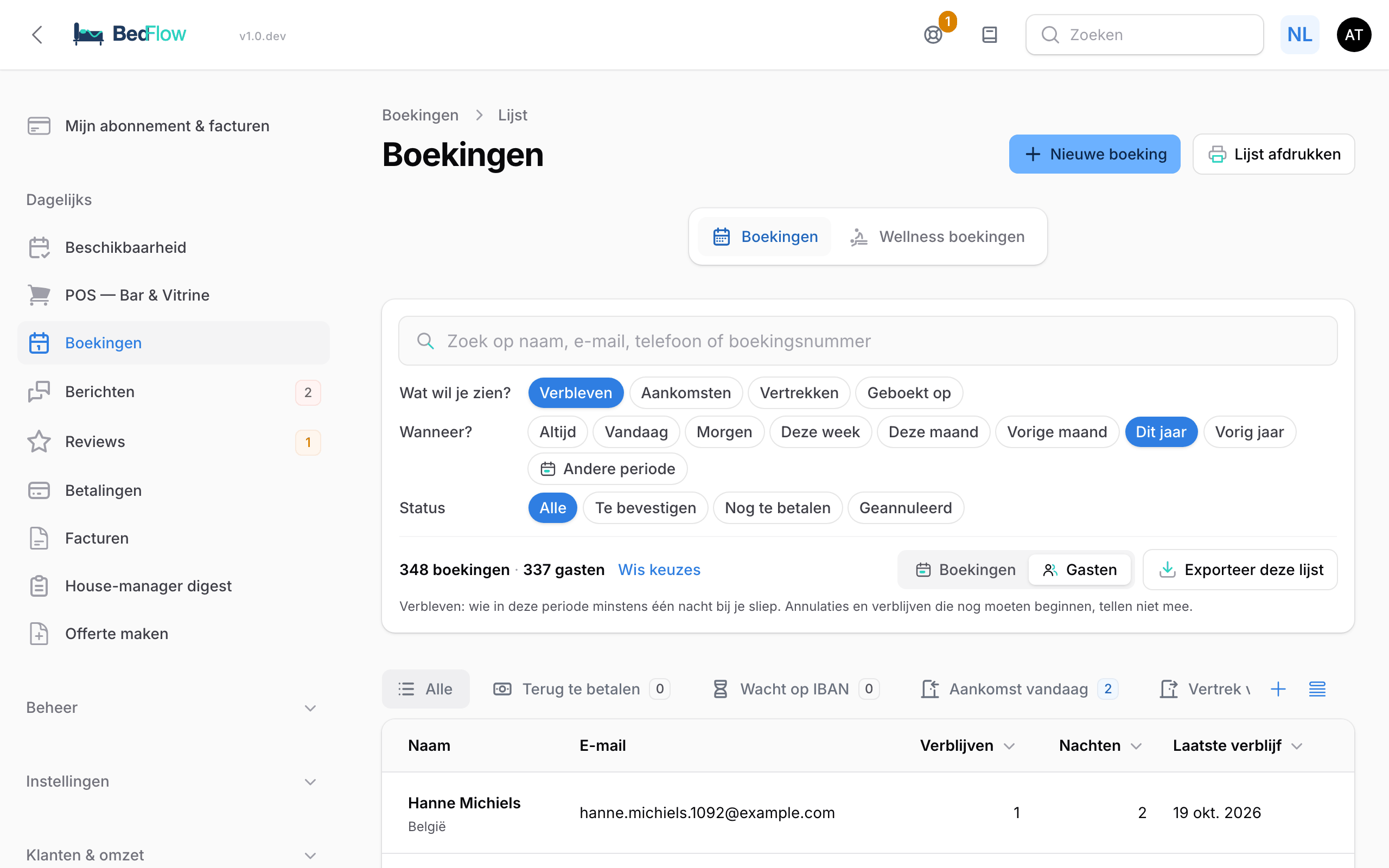Click the plus icon next to quick filters
Viewport: 1389px width, 868px height.
point(1278,689)
